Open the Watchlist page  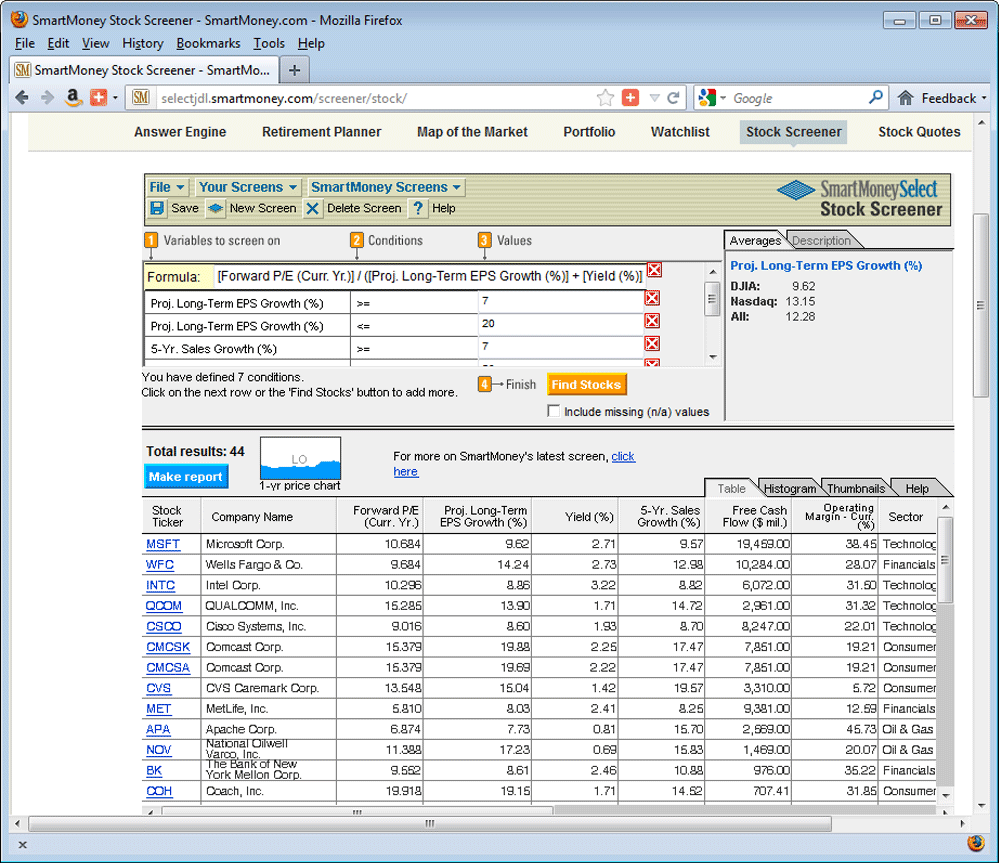(x=680, y=132)
